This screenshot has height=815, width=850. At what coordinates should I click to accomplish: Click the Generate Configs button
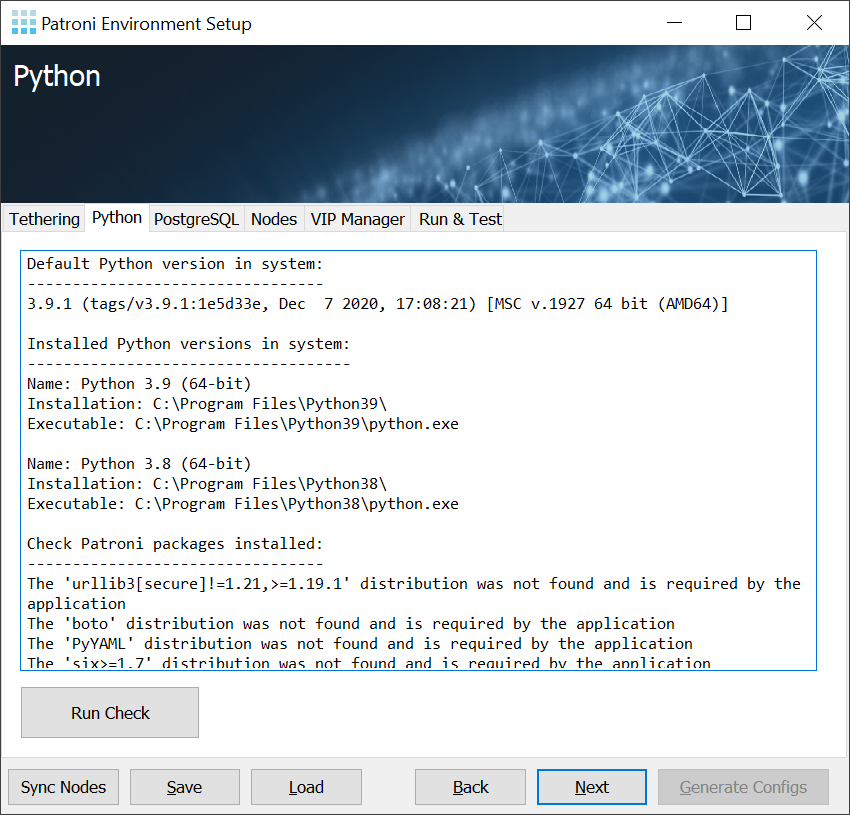coord(743,787)
